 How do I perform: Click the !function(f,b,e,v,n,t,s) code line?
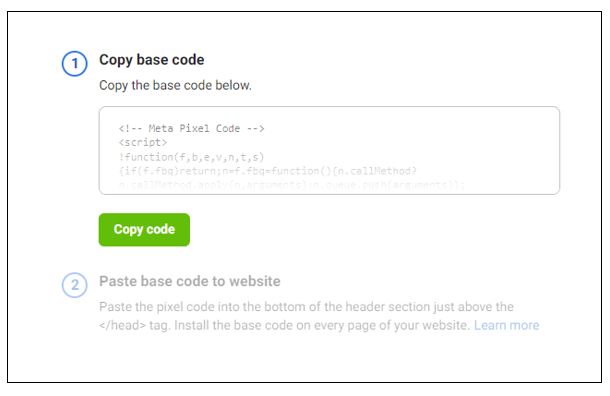[191, 157]
